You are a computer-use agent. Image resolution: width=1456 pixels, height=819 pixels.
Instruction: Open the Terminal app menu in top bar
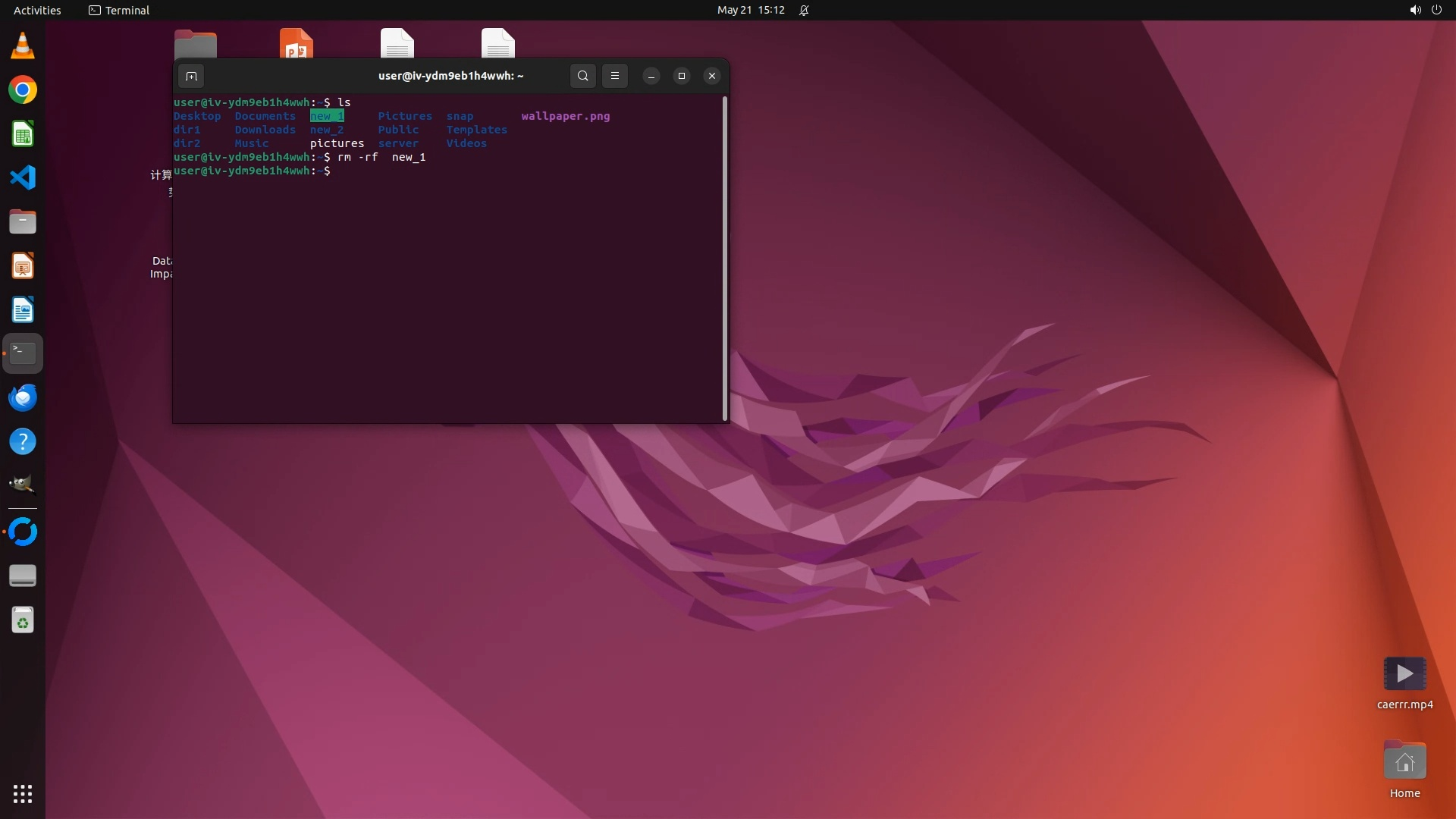coord(119,11)
